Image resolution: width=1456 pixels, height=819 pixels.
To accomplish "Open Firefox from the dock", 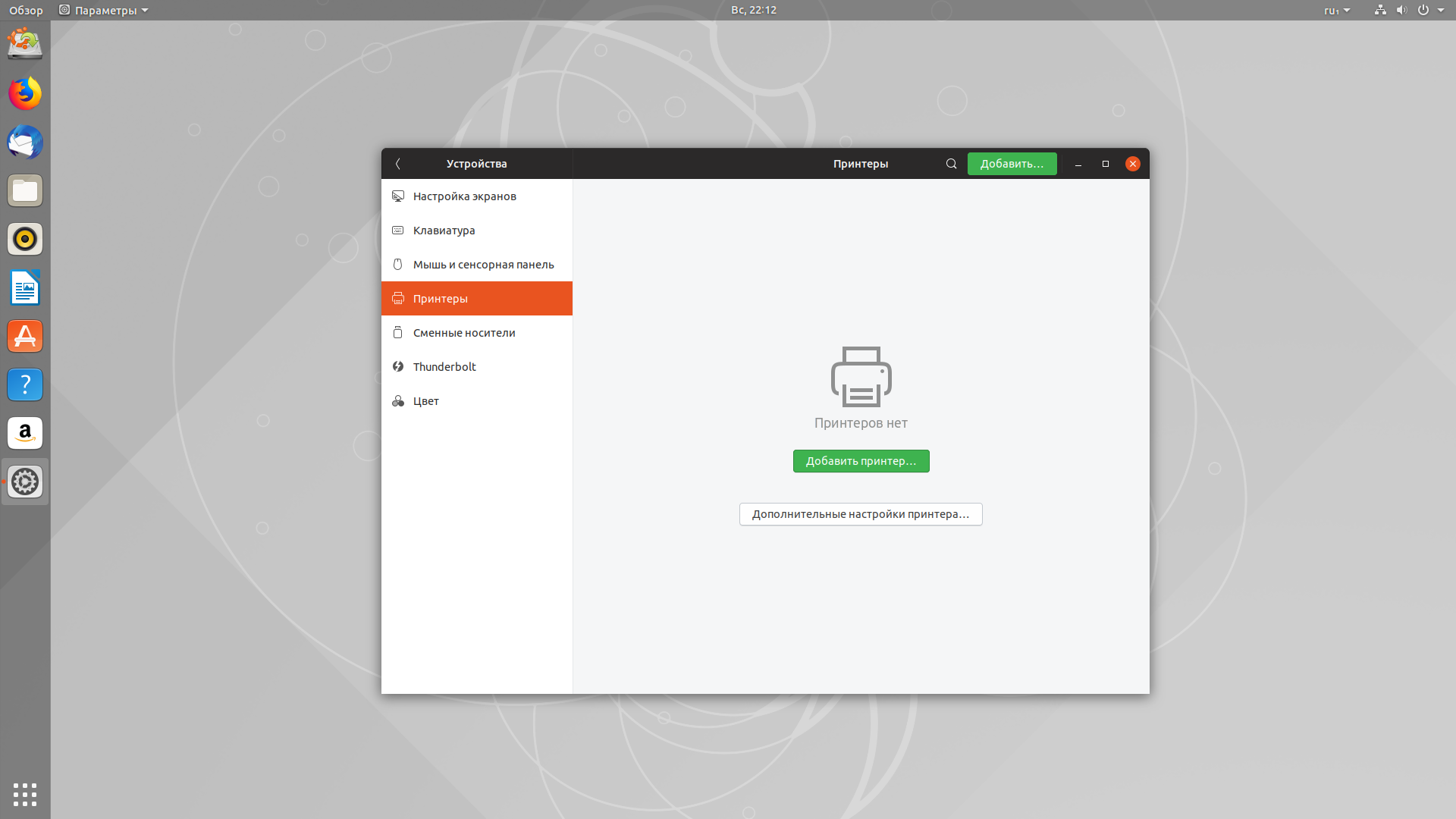I will (25, 93).
